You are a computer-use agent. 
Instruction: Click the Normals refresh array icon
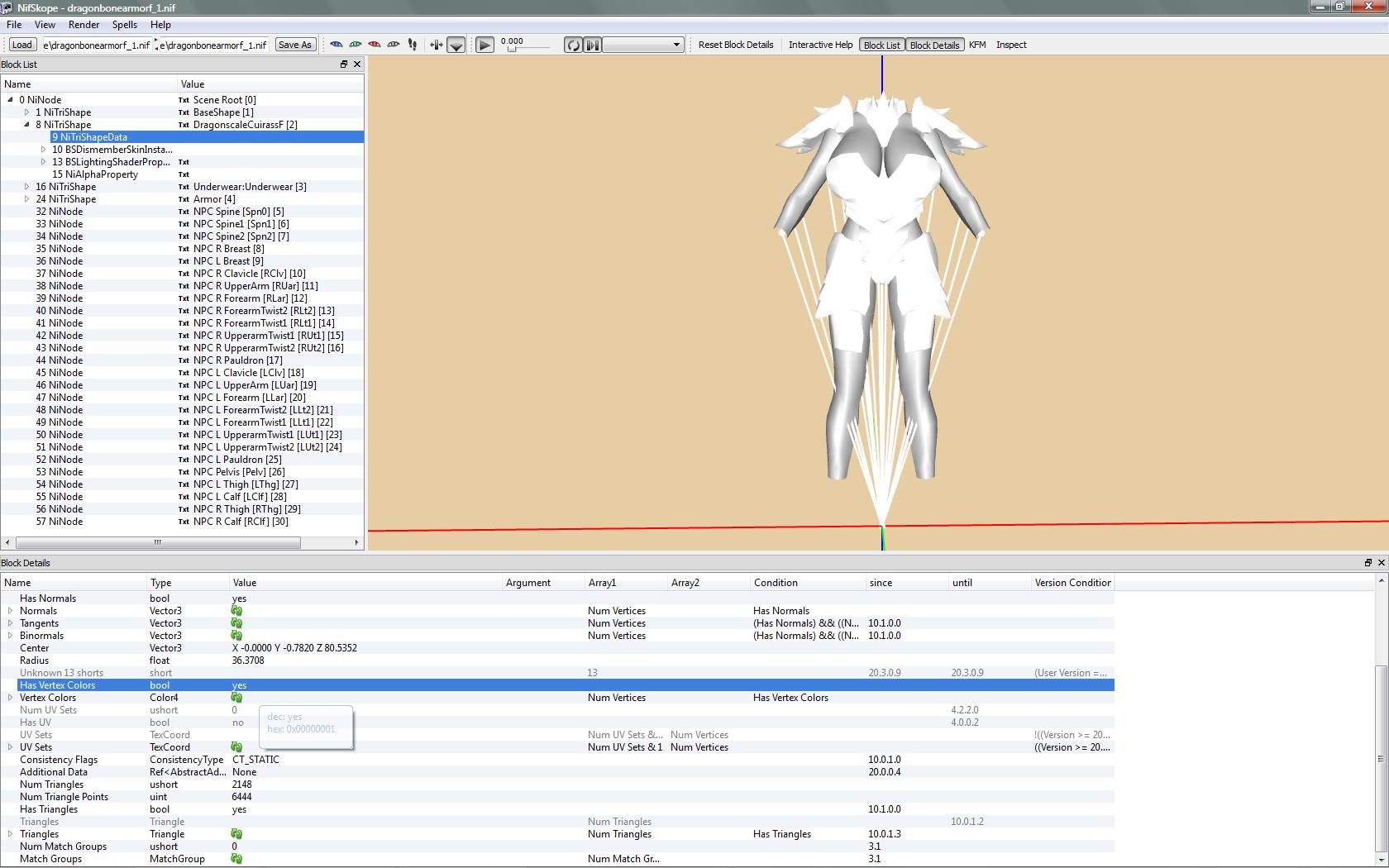tap(236, 611)
